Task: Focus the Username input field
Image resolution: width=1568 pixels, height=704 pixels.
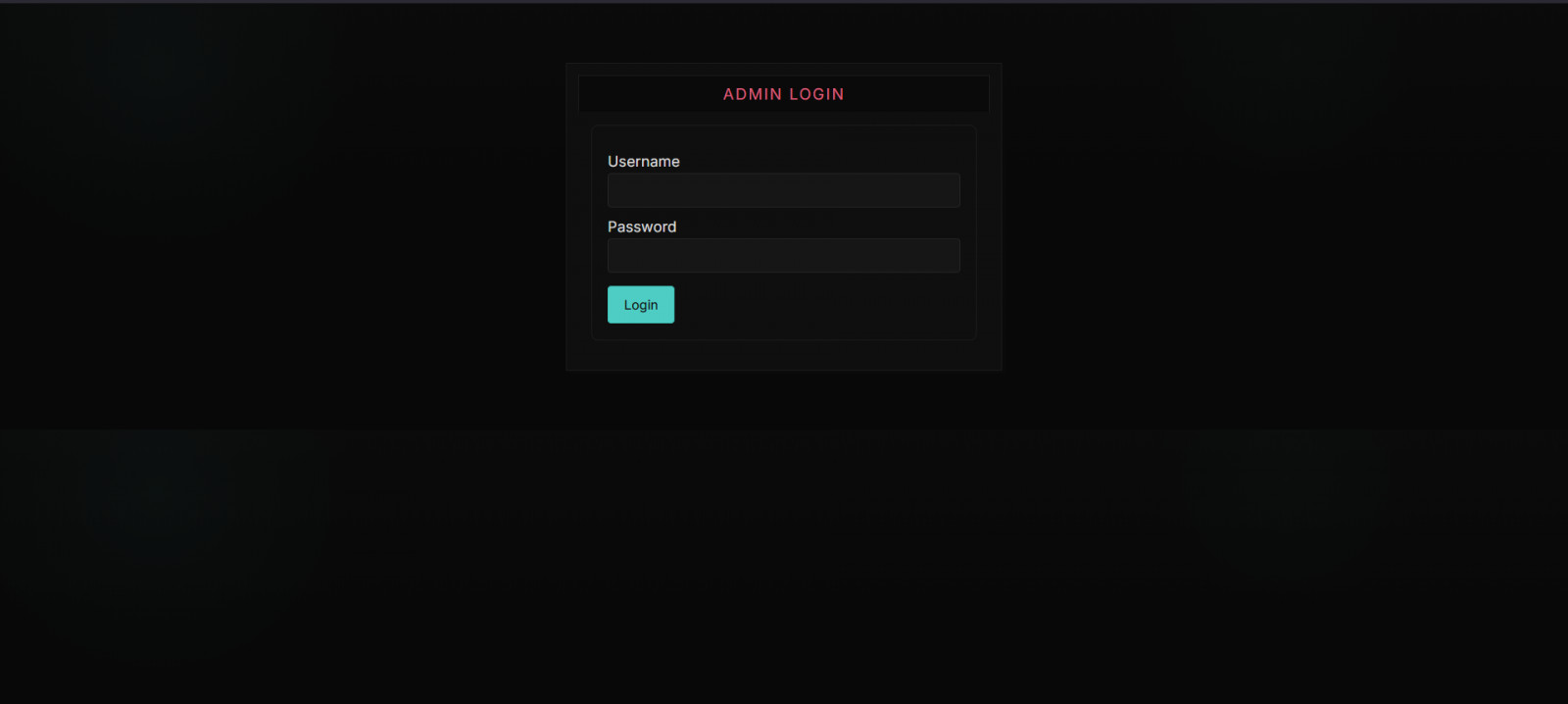Action: [x=783, y=190]
